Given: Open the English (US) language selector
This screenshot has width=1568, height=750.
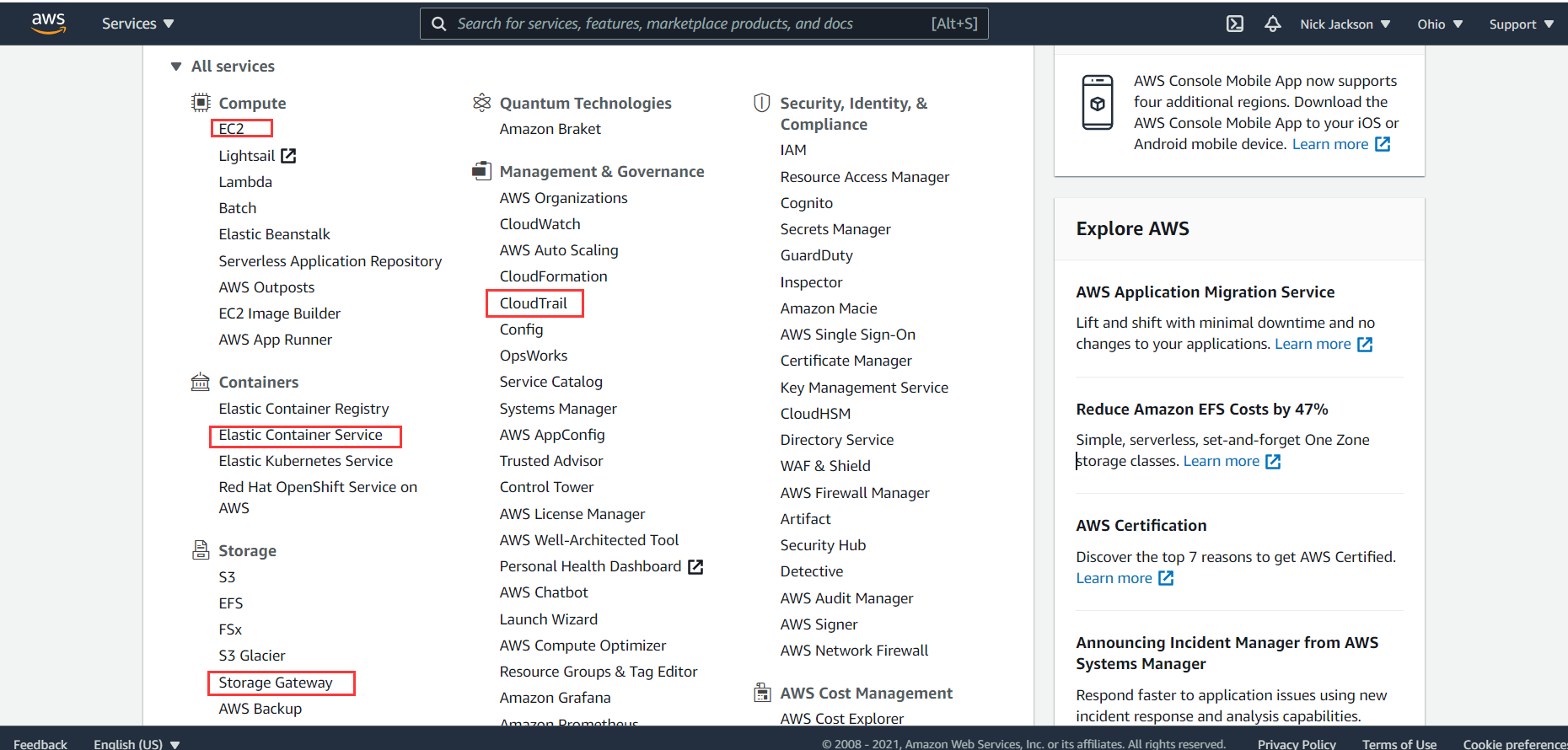Looking at the screenshot, I should click(x=137, y=744).
